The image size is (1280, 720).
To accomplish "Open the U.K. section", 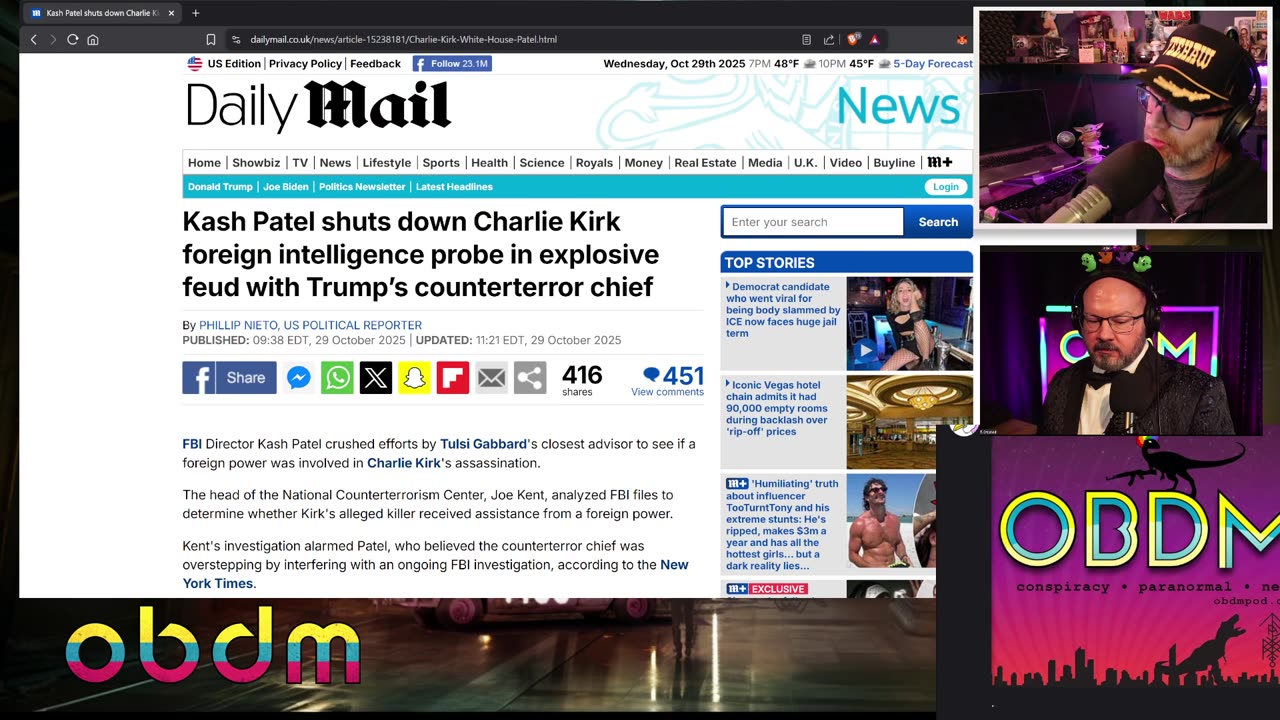I will coord(805,163).
